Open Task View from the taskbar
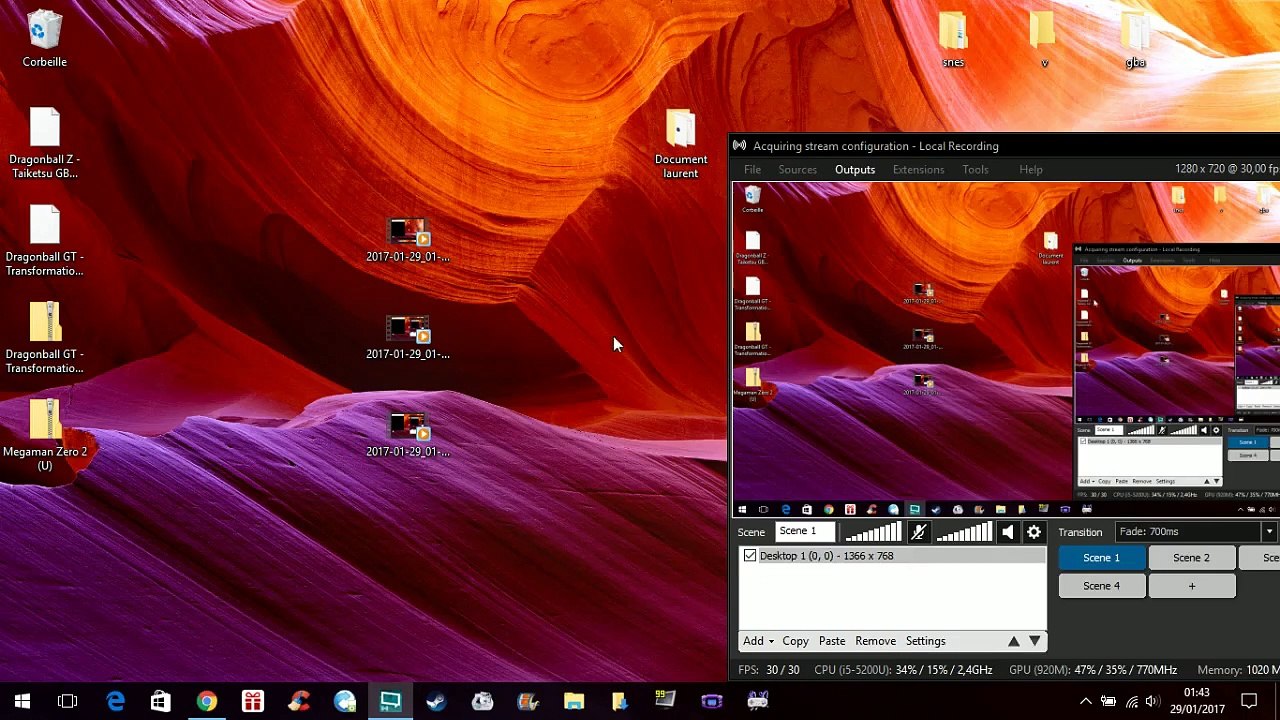 (68, 701)
